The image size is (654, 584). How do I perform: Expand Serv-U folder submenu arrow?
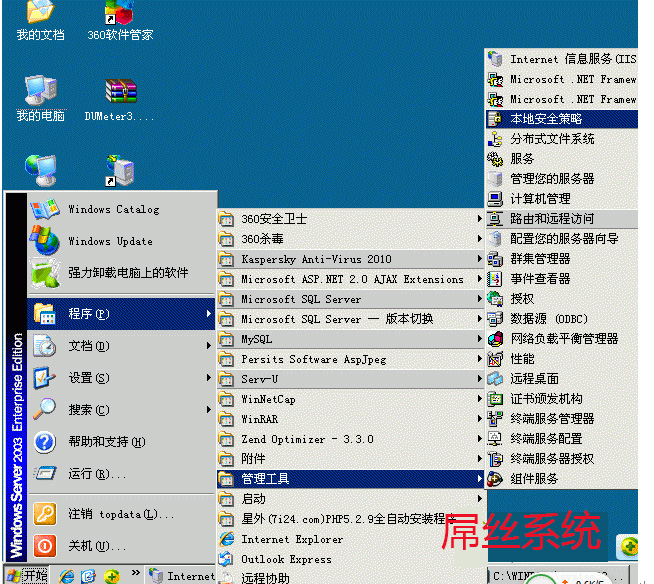click(x=479, y=379)
